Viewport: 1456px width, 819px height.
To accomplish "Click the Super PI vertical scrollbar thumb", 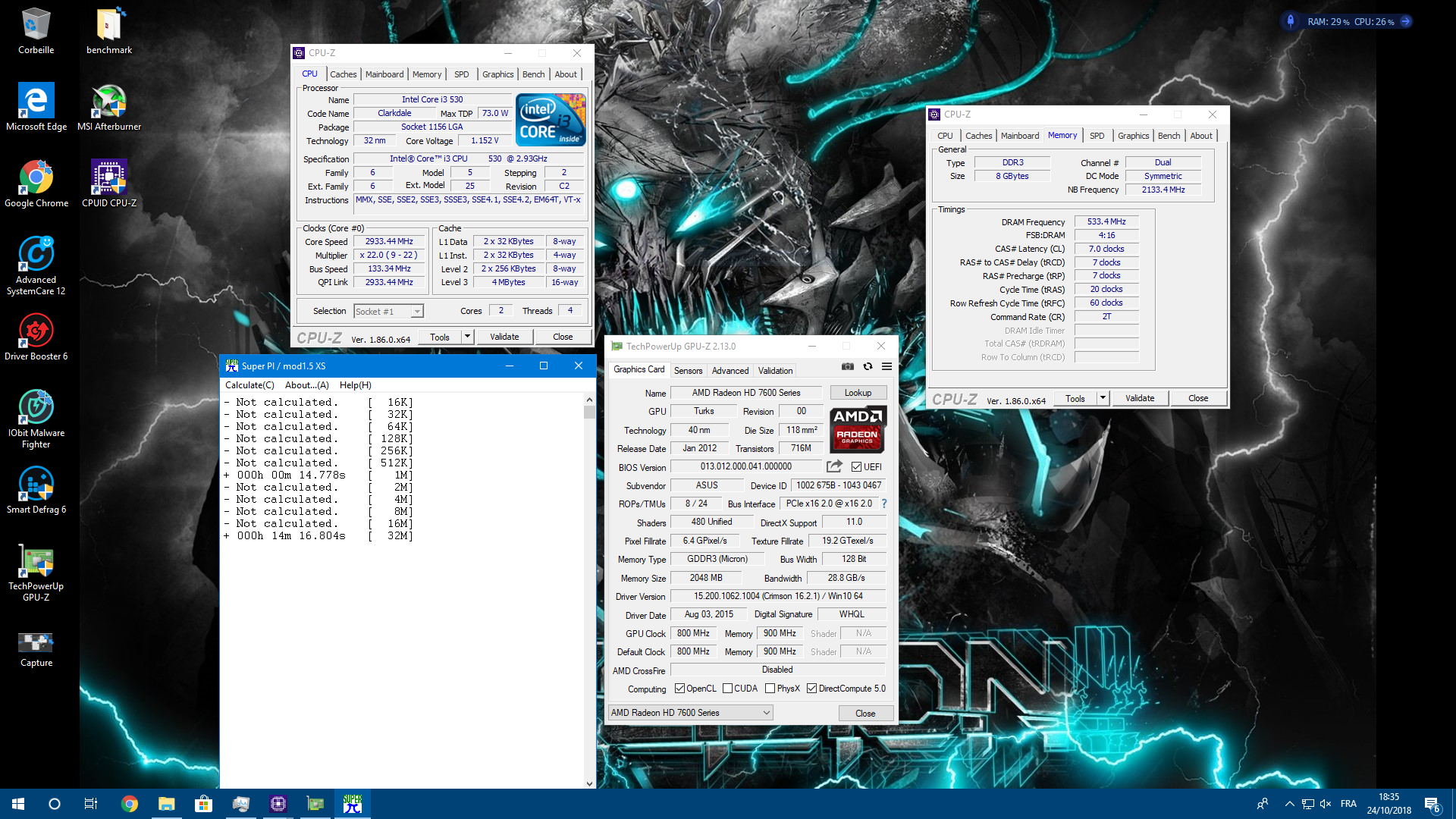I will (589, 412).
